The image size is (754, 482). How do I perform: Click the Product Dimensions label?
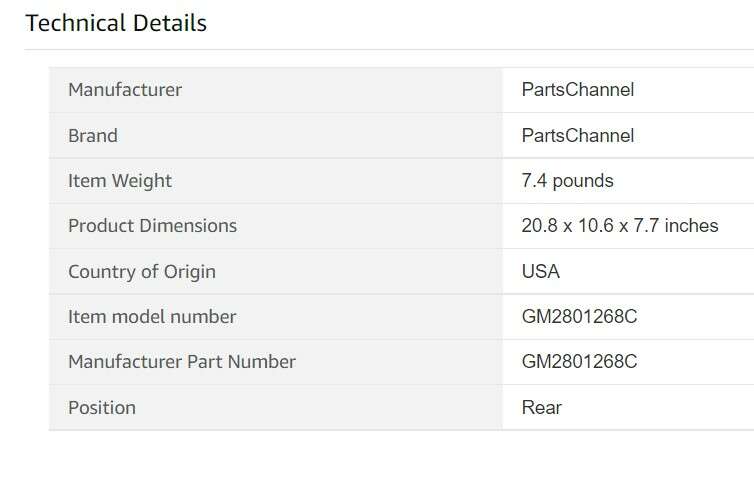tap(152, 226)
